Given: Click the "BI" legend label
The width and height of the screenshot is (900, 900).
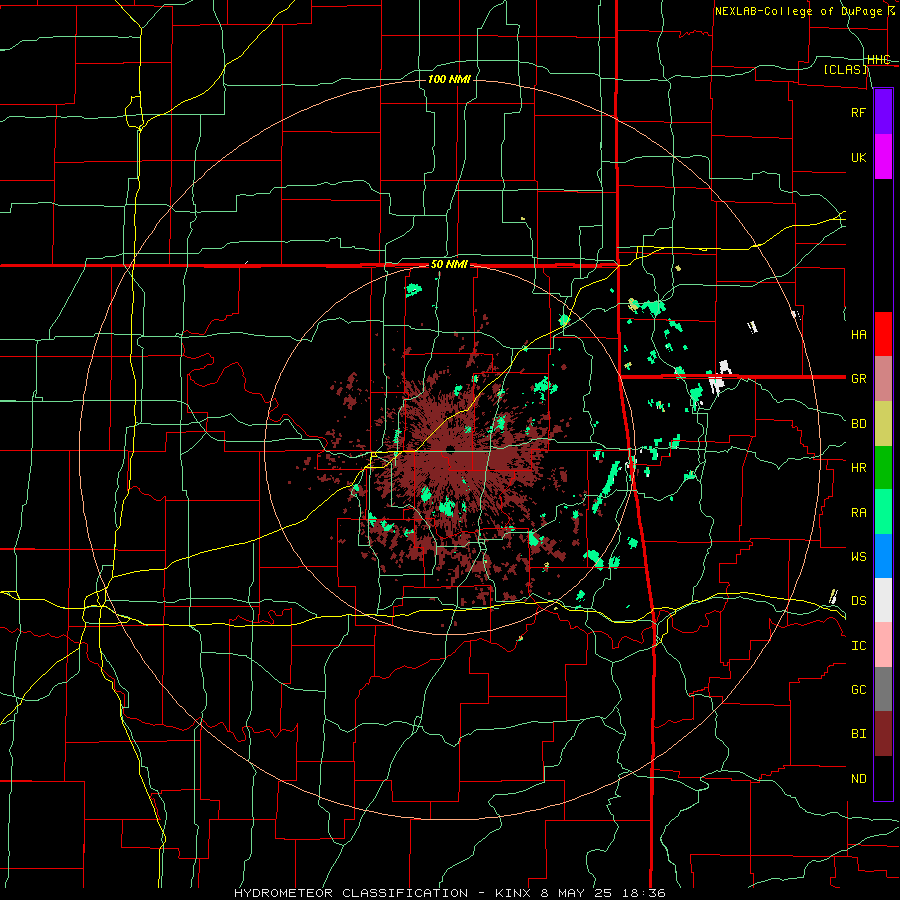Looking at the screenshot, I should (858, 734).
